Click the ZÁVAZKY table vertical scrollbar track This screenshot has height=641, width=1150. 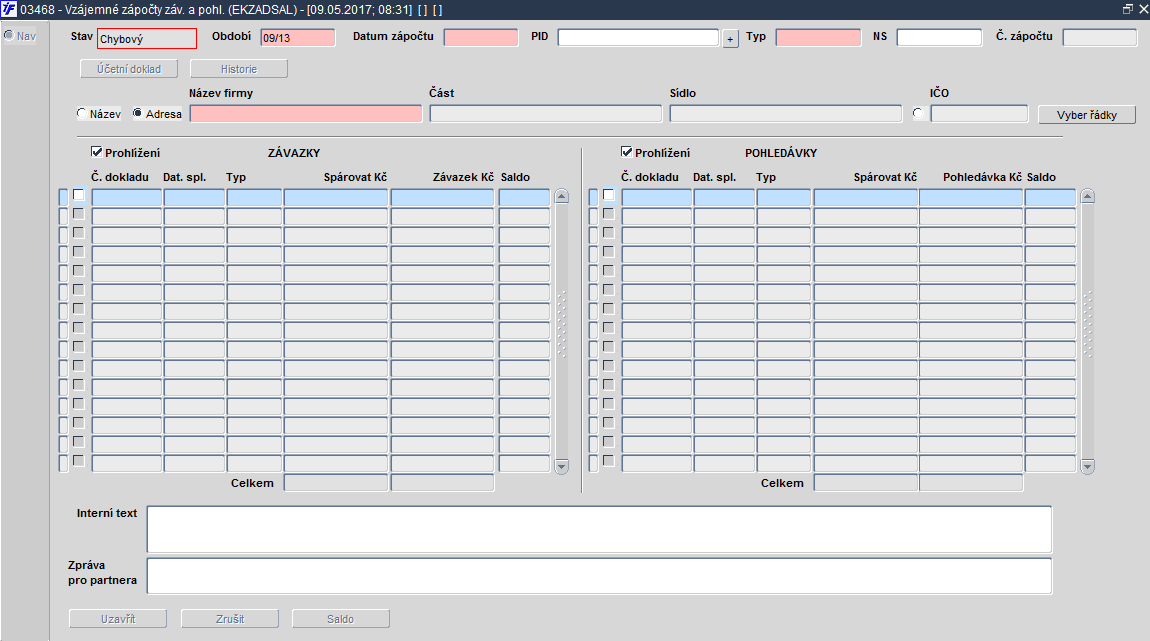(x=562, y=331)
